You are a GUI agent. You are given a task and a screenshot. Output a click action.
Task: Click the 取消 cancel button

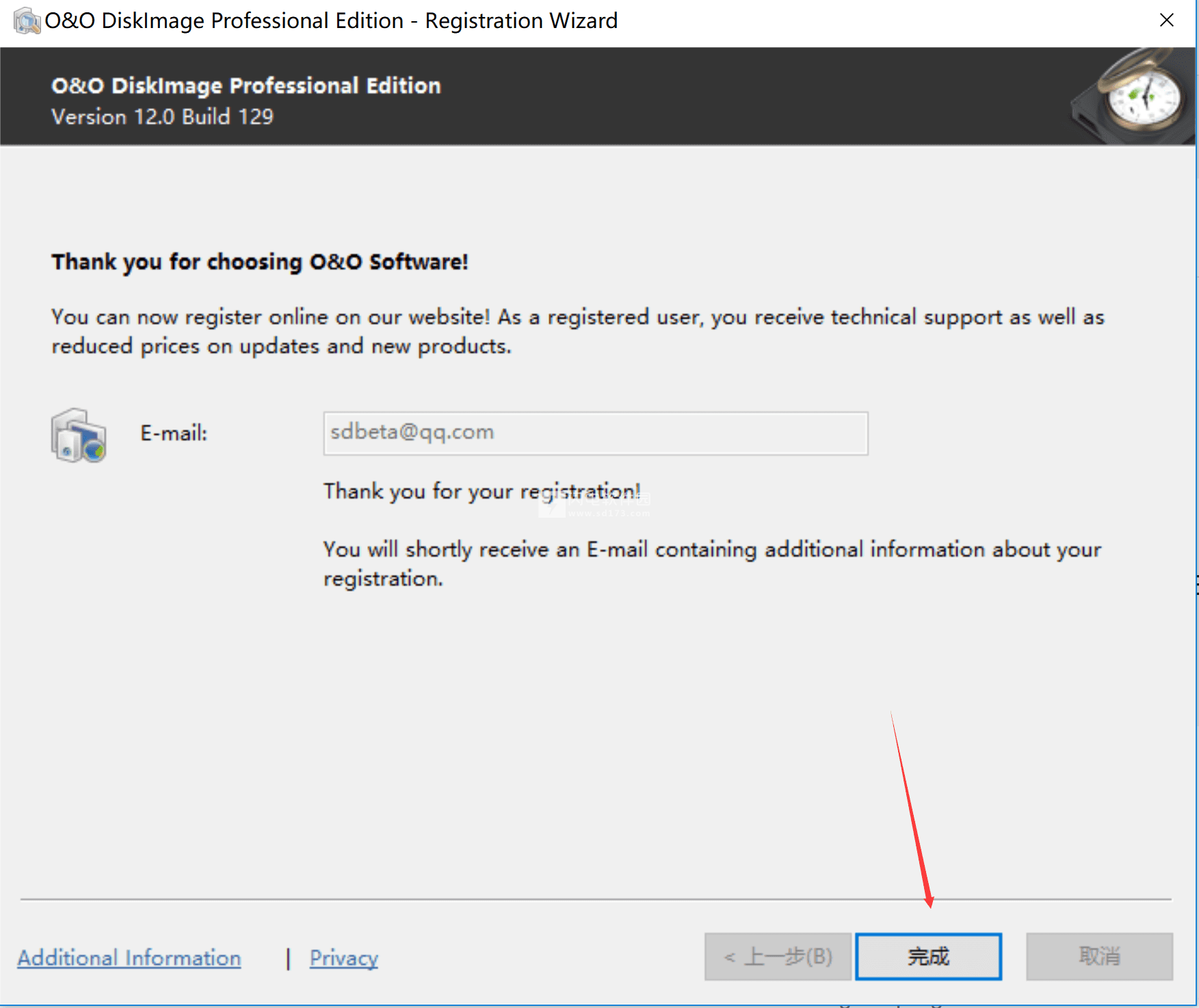click(x=1099, y=956)
